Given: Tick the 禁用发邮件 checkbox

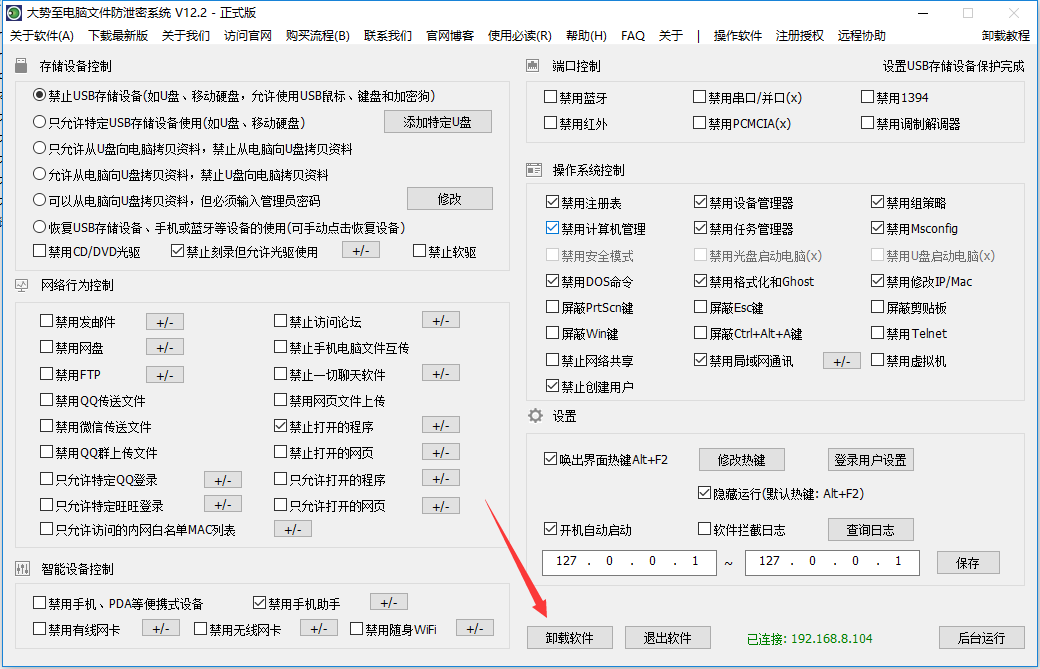Looking at the screenshot, I should tap(47, 322).
